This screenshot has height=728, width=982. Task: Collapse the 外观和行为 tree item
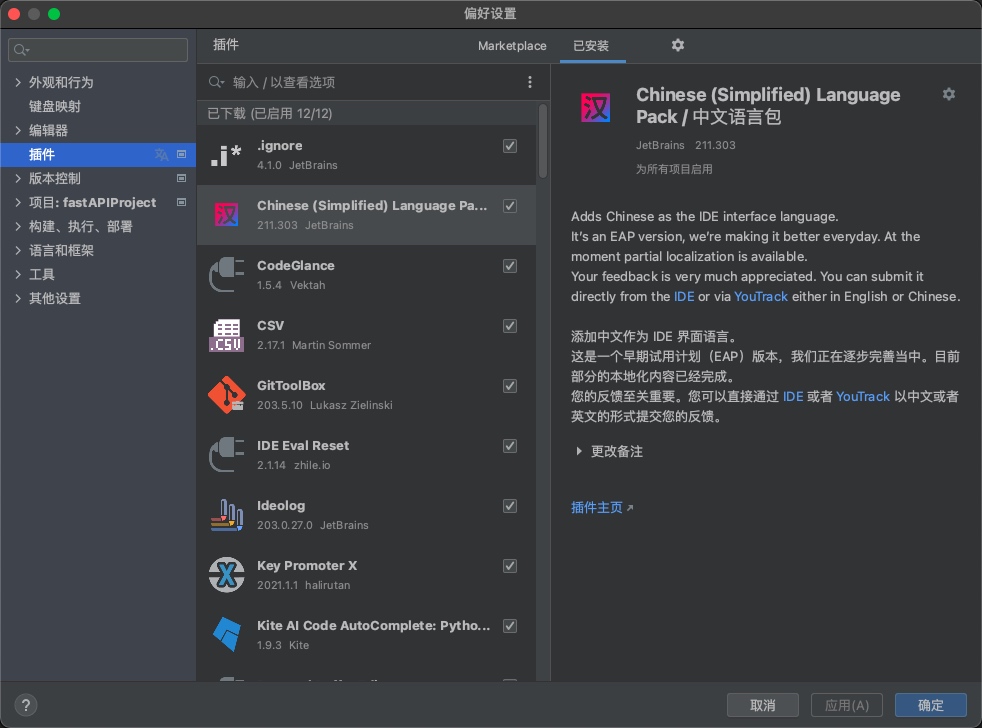(x=17, y=81)
